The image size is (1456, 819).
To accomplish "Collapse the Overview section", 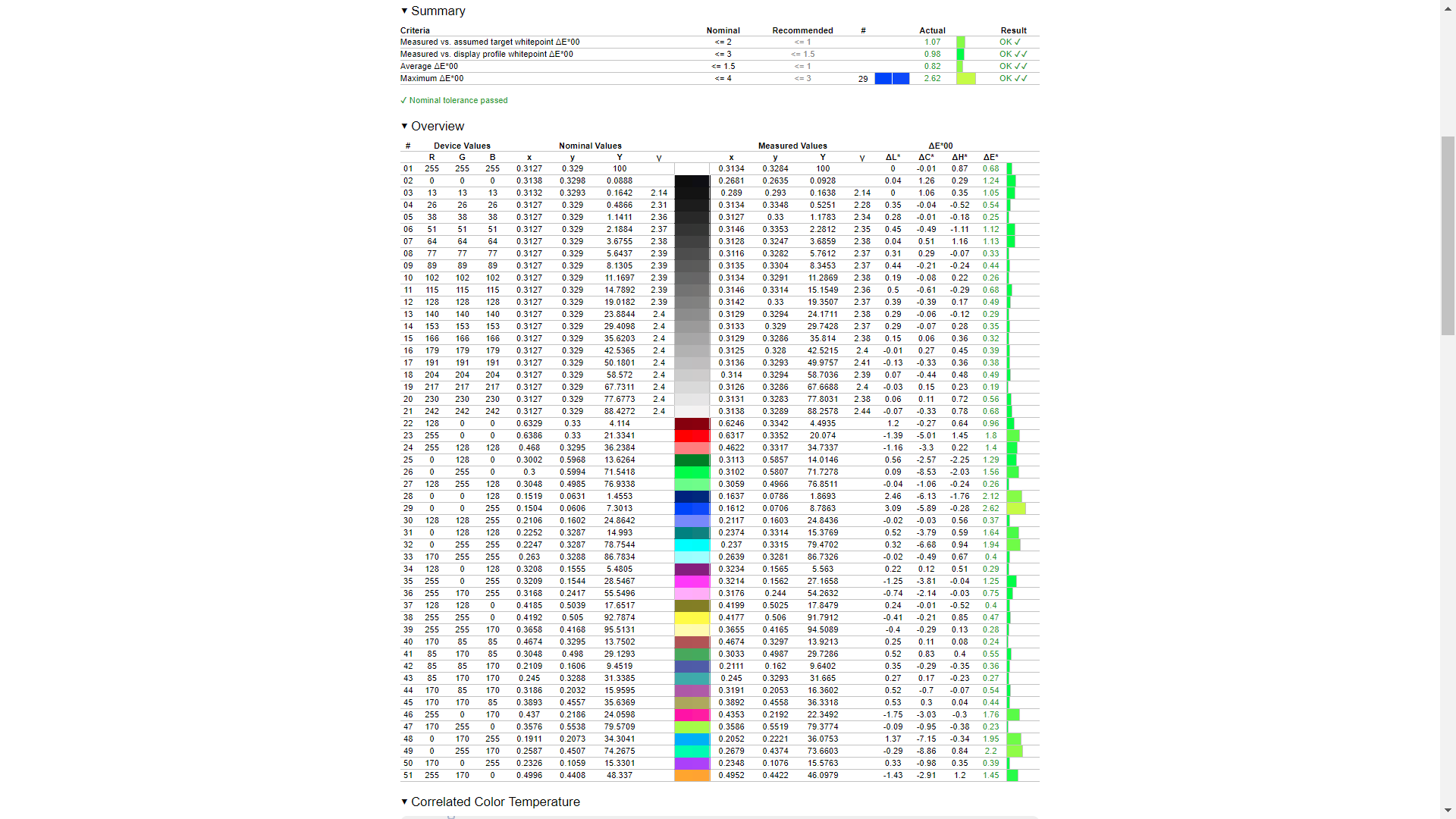I will click(x=432, y=127).
